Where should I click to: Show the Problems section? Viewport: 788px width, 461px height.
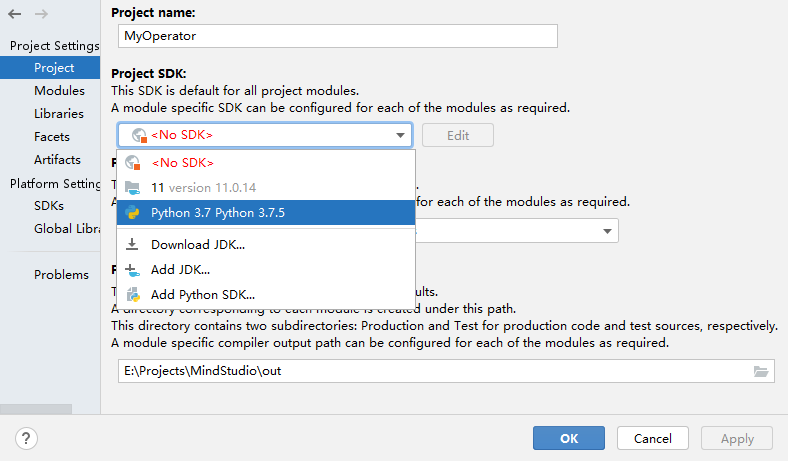61,275
